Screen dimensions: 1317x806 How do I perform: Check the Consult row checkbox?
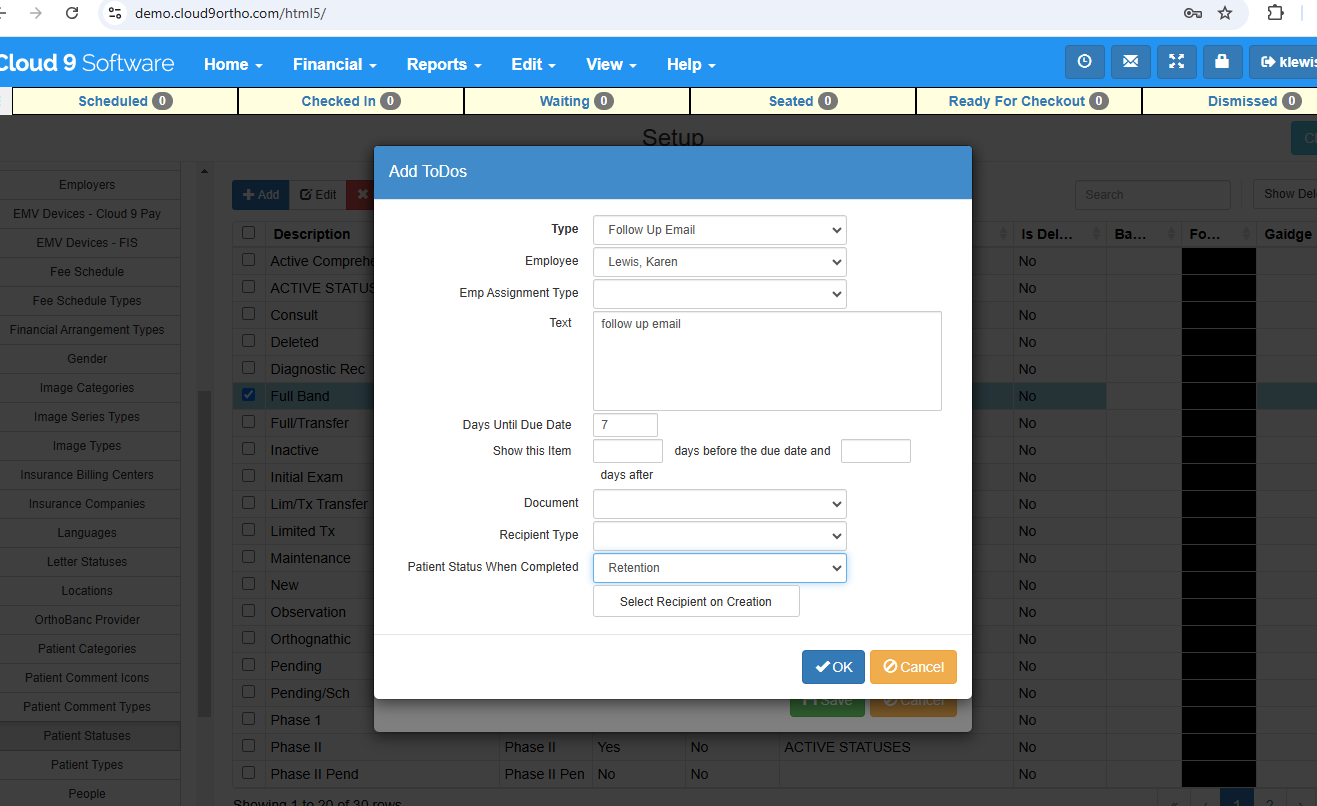pyautogui.click(x=249, y=314)
